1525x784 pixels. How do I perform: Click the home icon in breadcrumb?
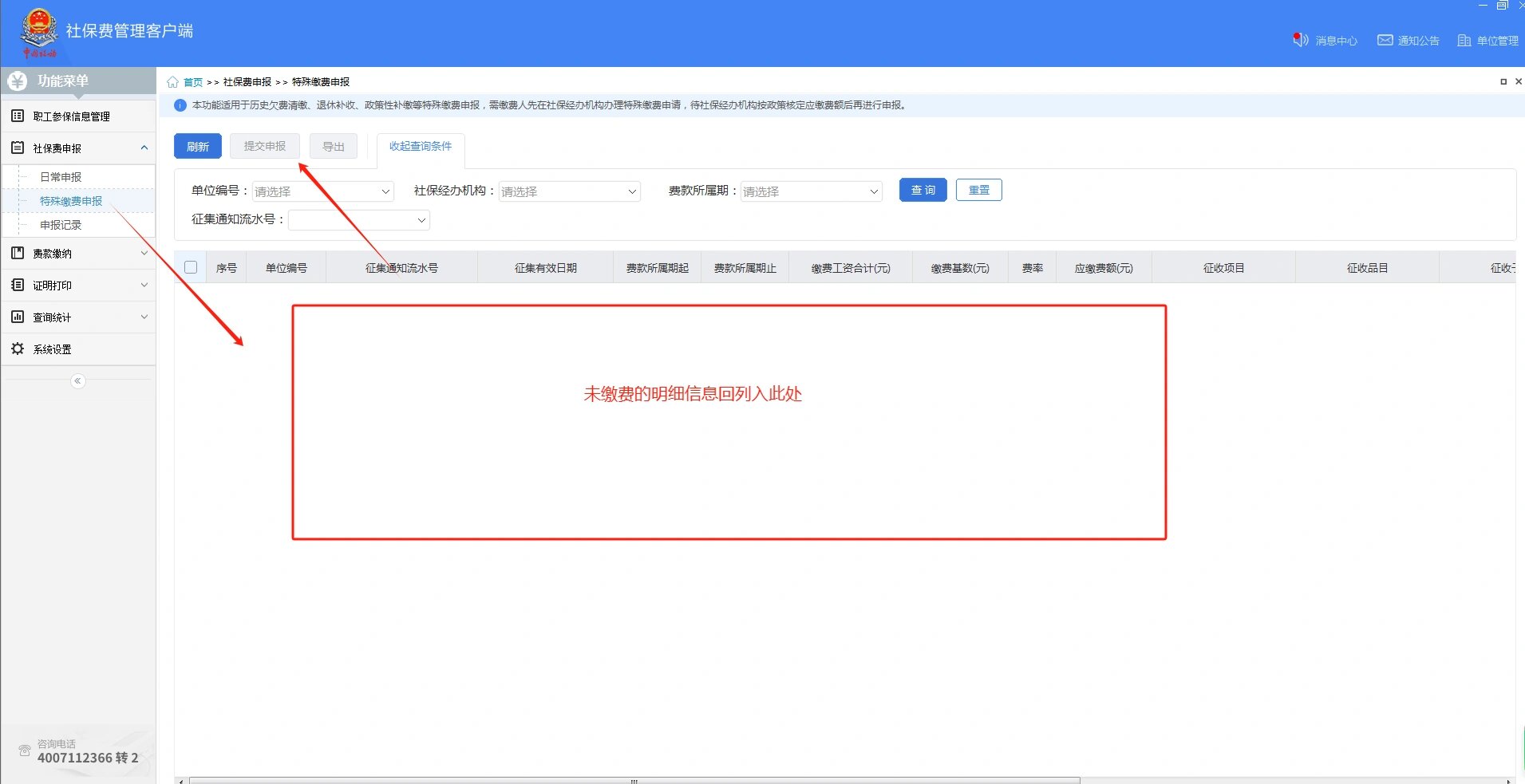pyautogui.click(x=172, y=82)
